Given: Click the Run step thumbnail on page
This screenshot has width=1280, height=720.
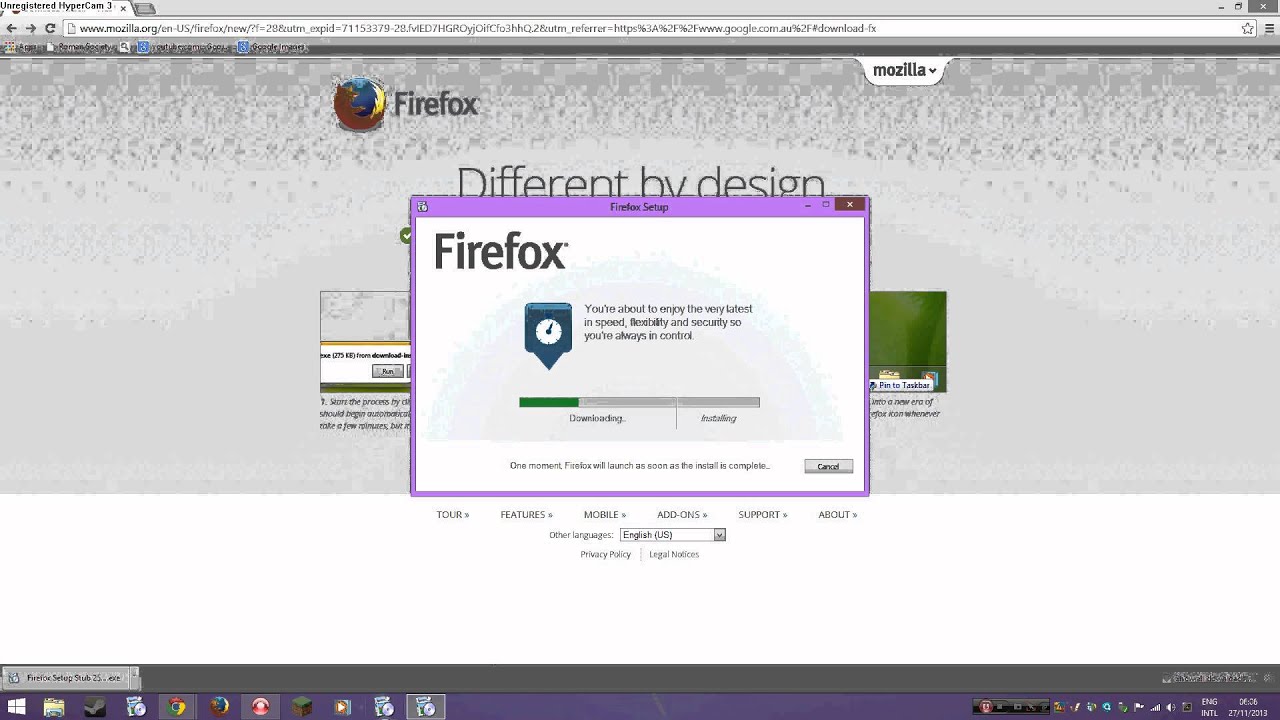Looking at the screenshot, I should point(365,342).
